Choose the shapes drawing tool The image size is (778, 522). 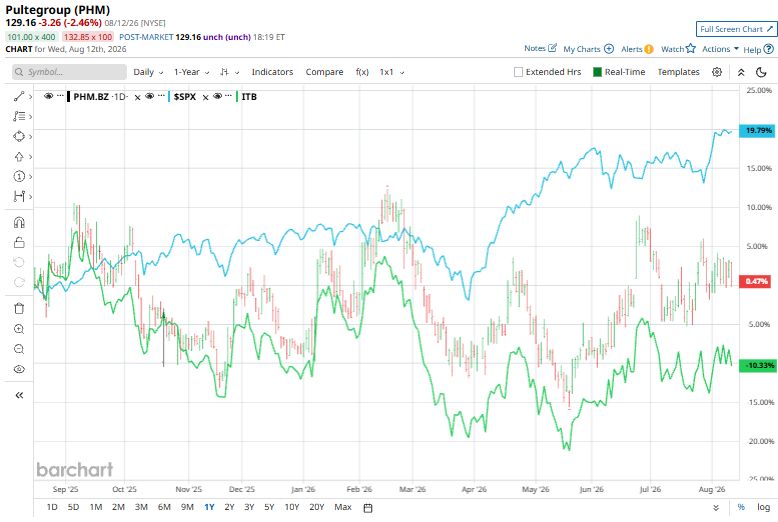coord(19,136)
